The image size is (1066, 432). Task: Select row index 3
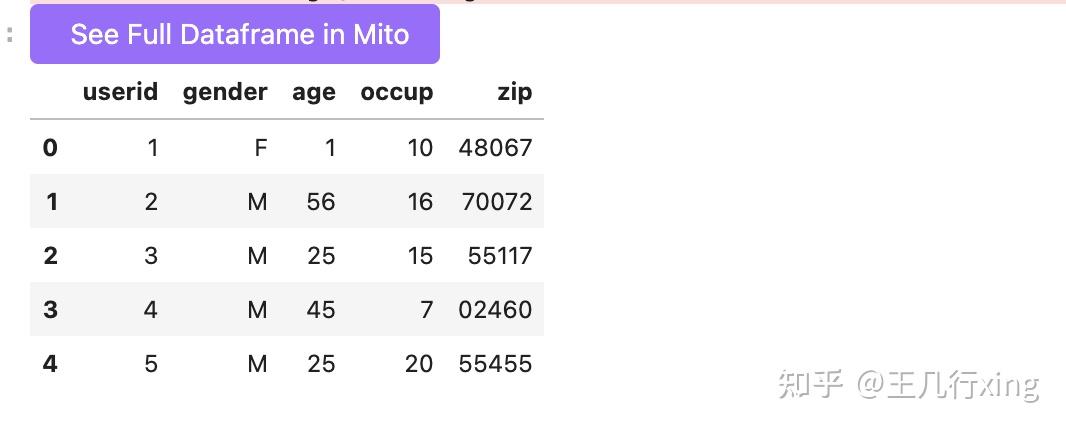pos(50,310)
